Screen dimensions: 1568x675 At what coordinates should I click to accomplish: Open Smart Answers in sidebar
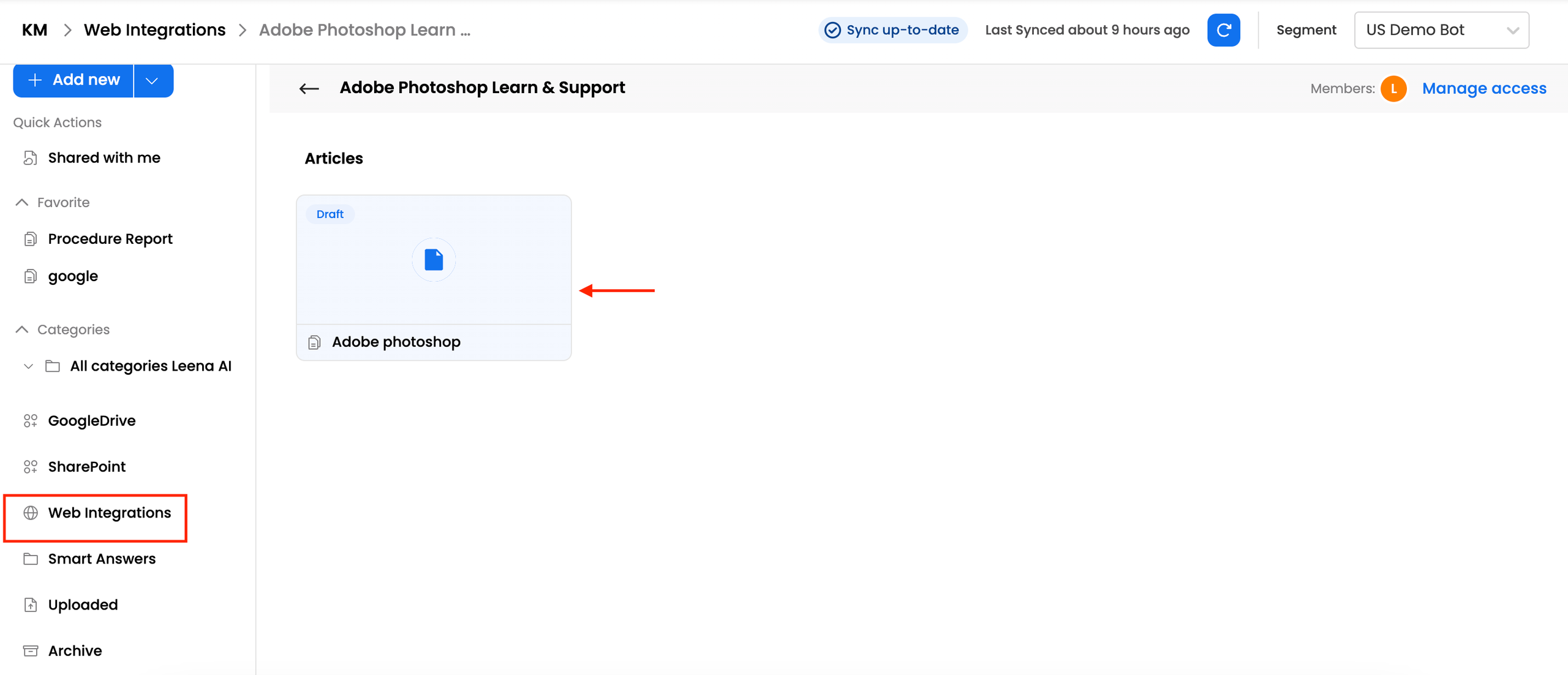pyautogui.click(x=102, y=559)
